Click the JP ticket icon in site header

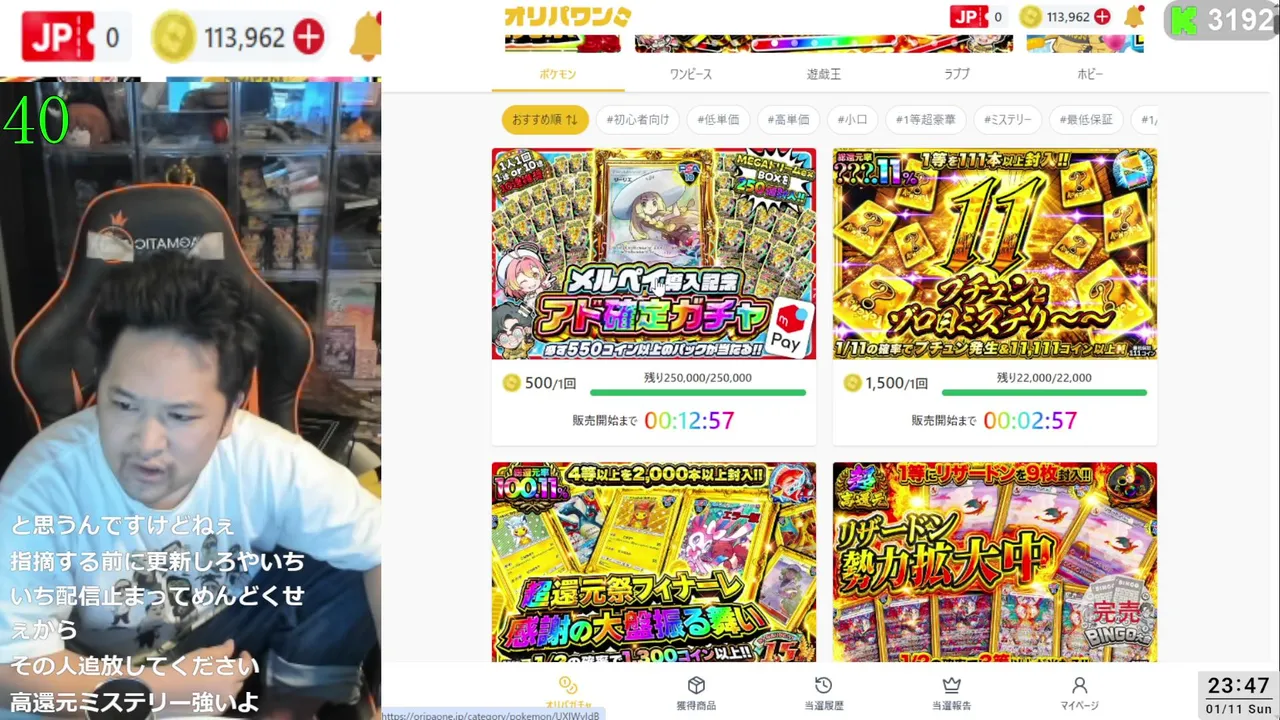point(969,16)
